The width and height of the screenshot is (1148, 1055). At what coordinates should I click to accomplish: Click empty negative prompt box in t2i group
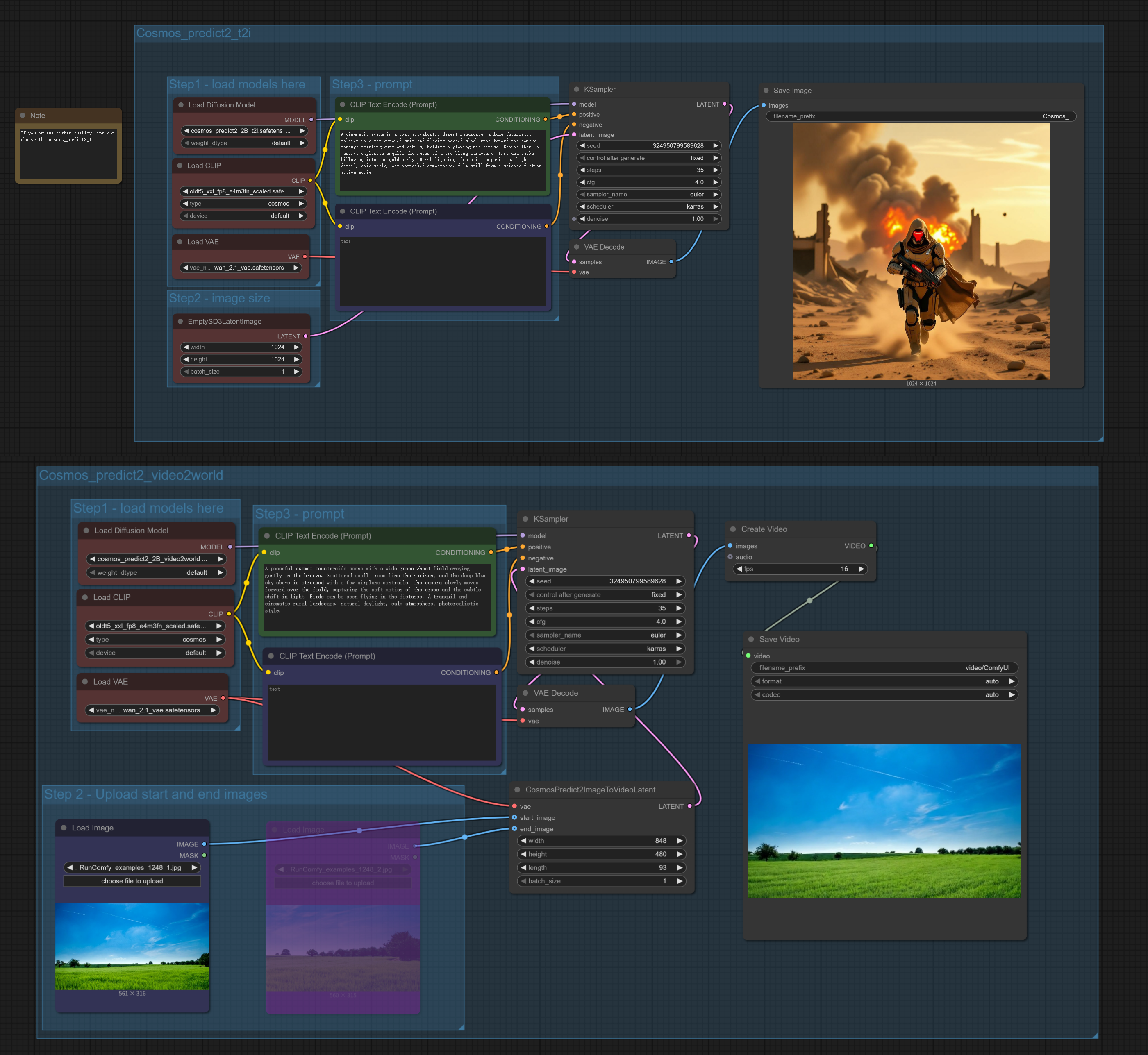[443, 272]
